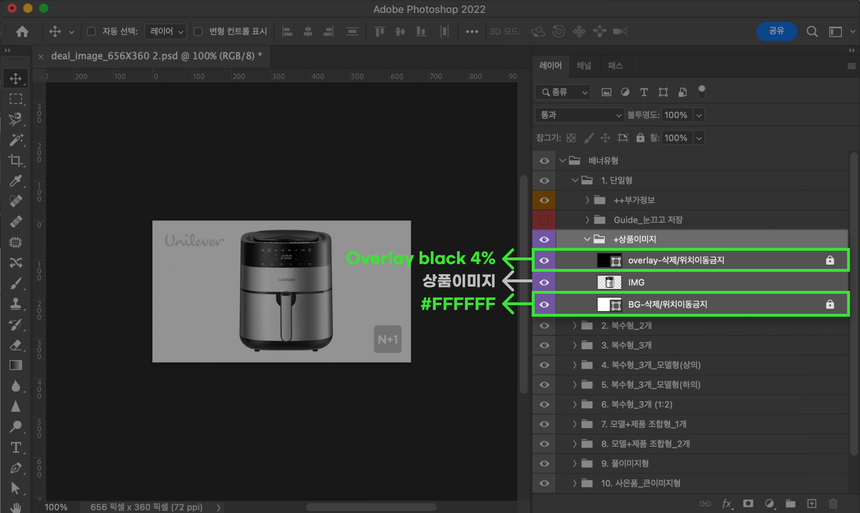Hide the IMG layer using eye icon

coord(544,282)
